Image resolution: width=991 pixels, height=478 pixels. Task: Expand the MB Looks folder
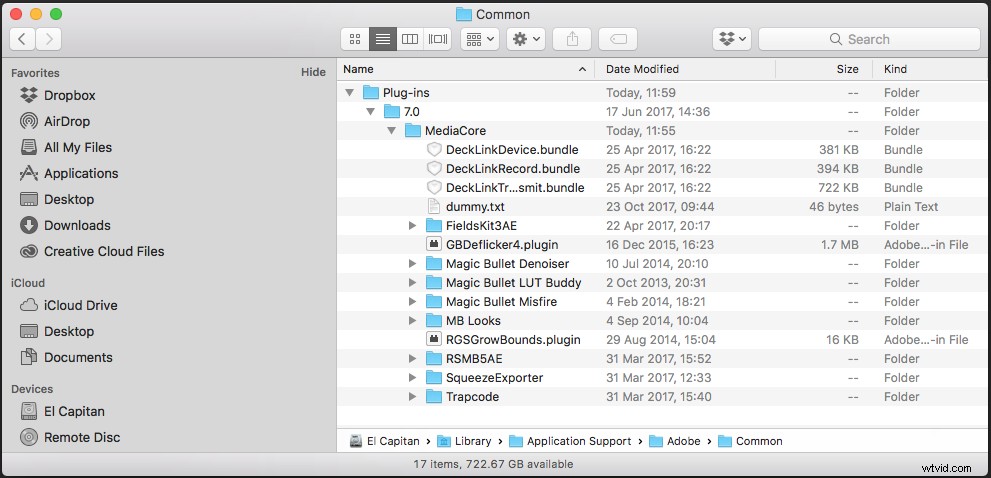(x=412, y=321)
